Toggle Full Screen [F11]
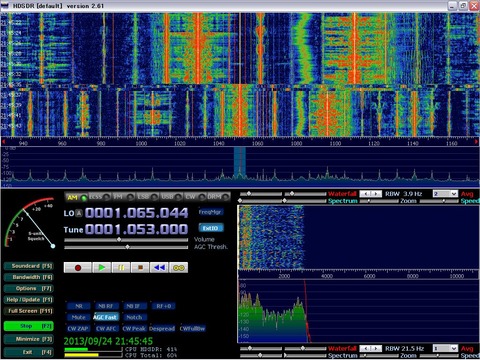The width and height of the screenshot is (480, 360). pyautogui.click(x=29, y=311)
